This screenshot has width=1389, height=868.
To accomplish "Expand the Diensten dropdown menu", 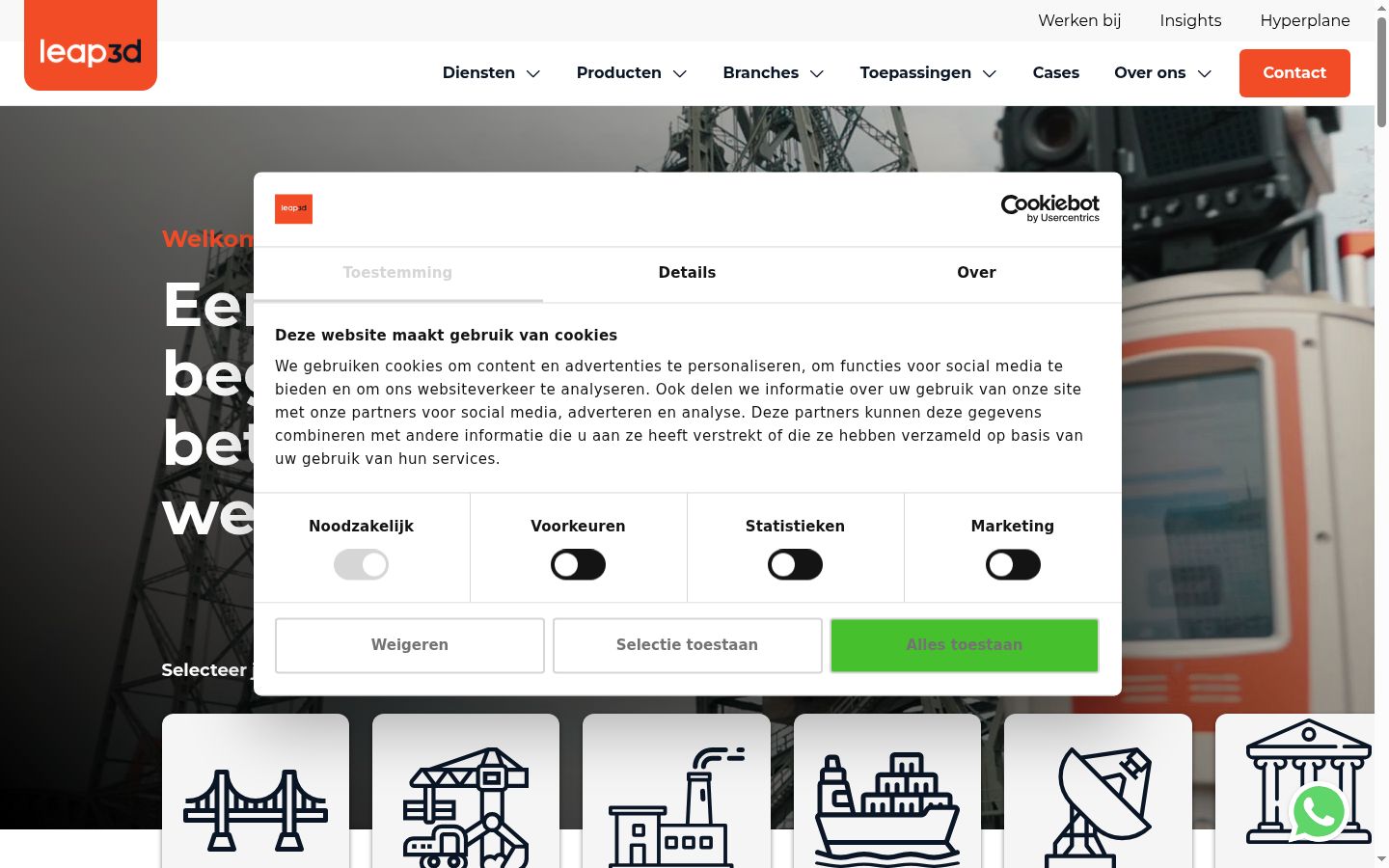I will [x=491, y=72].
